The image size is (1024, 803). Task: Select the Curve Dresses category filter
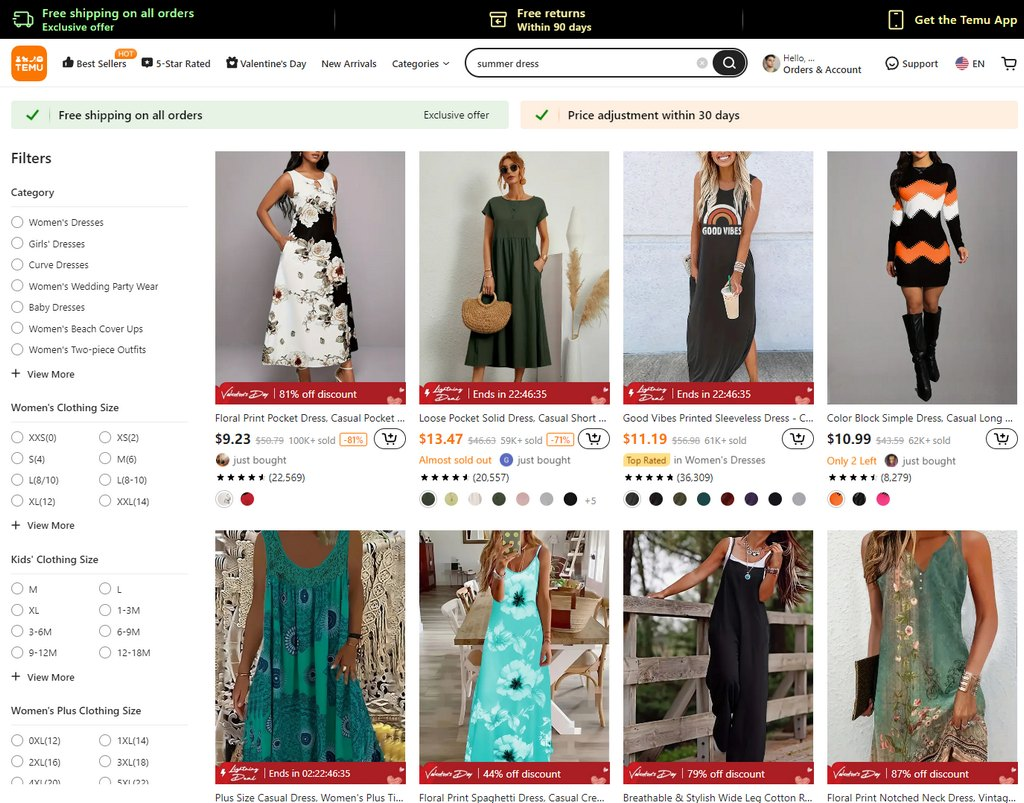click(x=17, y=265)
